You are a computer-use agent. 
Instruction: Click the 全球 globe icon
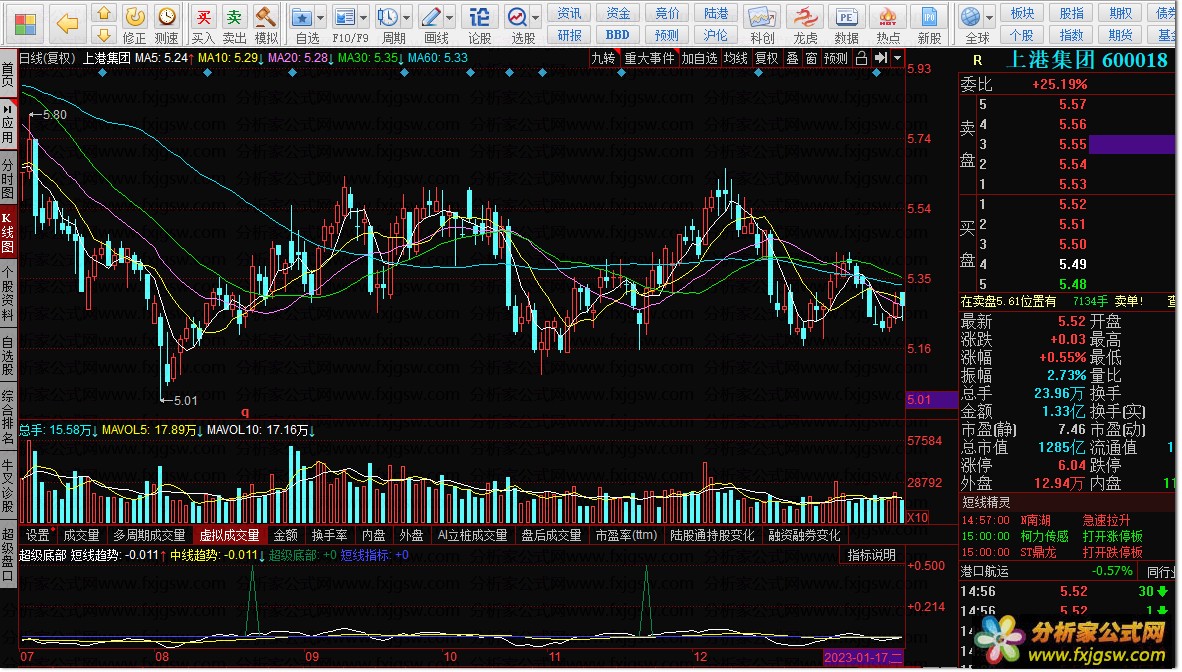click(x=972, y=17)
